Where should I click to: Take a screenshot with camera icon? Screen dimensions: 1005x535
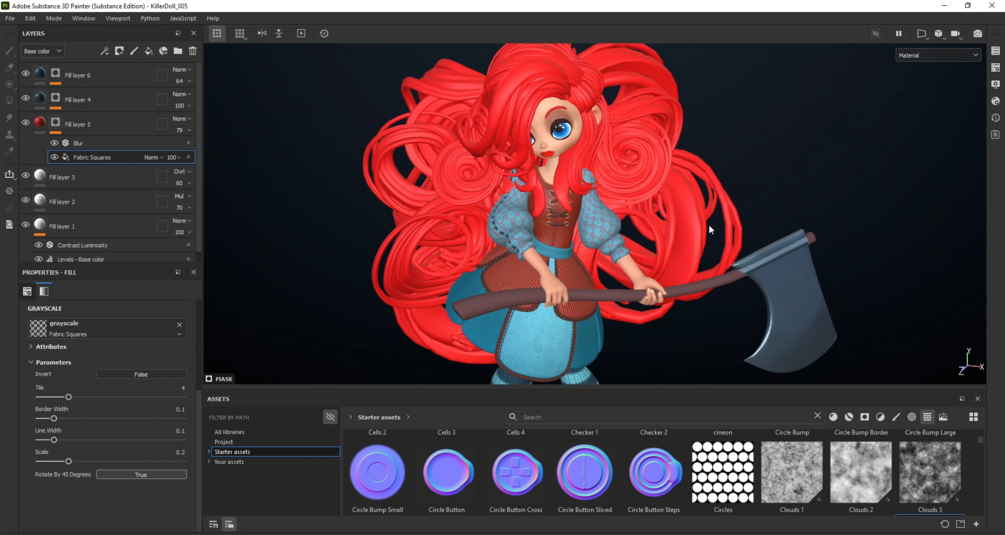pos(977,33)
